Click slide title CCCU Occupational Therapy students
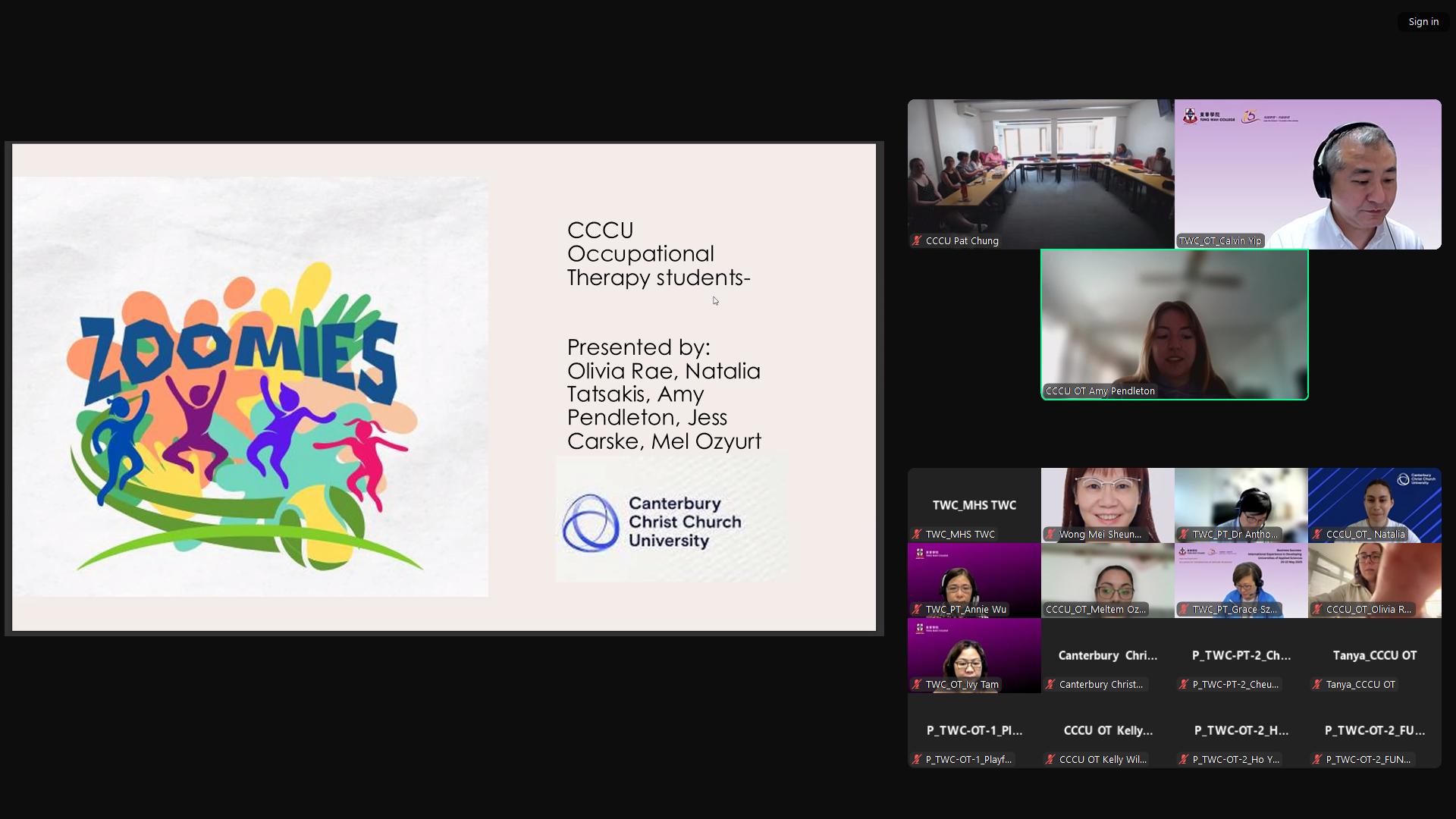The image size is (1456, 819). [x=658, y=253]
